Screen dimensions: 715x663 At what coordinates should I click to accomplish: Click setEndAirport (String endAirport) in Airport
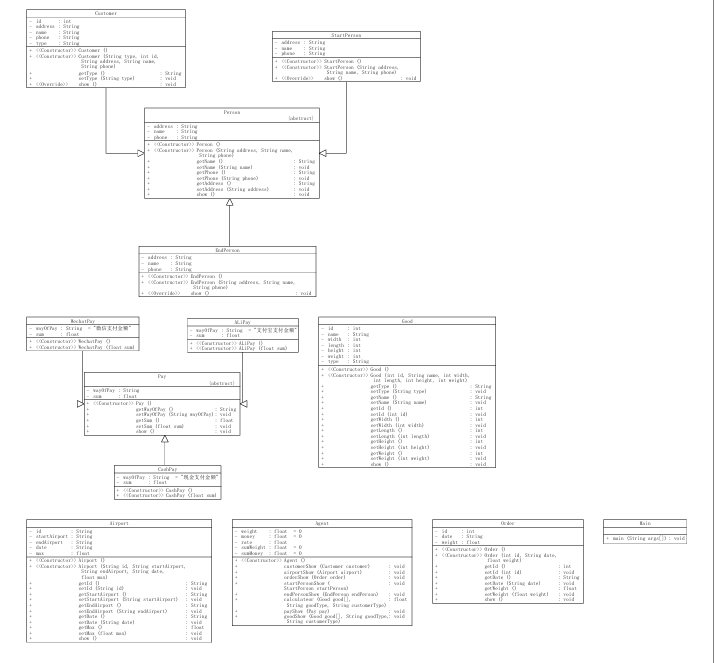click(116, 611)
